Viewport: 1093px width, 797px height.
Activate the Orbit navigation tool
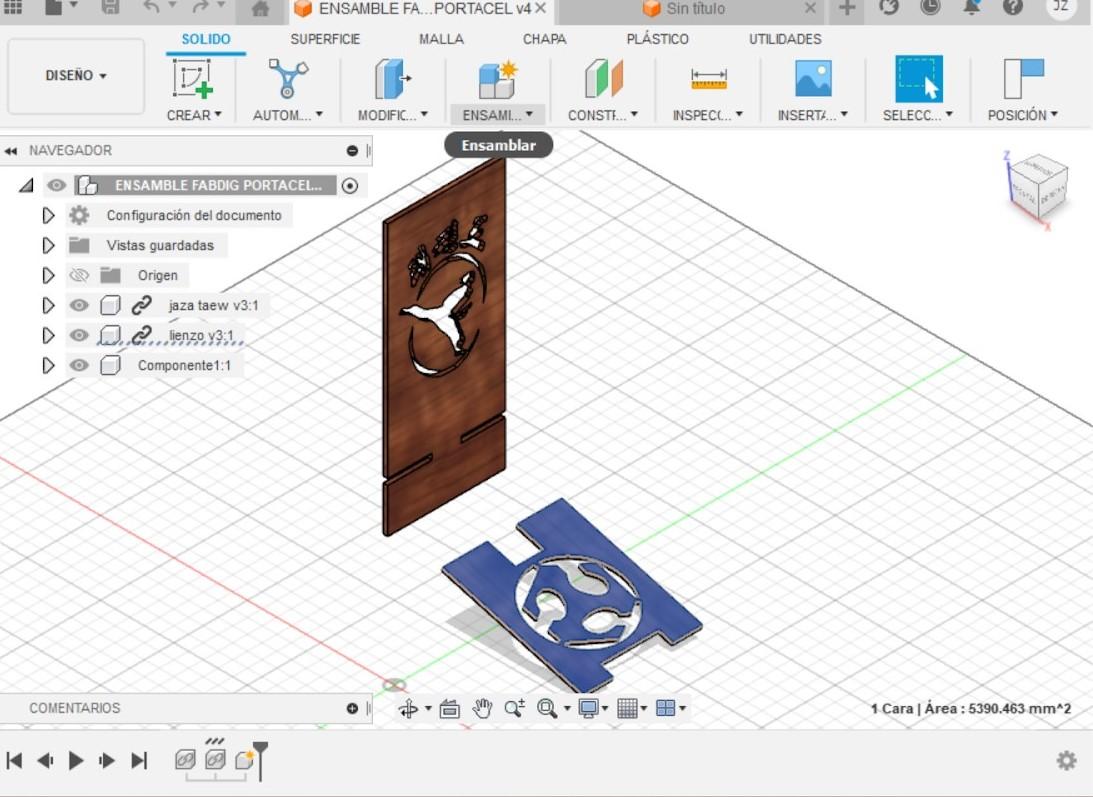pyautogui.click(x=408, y=709)
